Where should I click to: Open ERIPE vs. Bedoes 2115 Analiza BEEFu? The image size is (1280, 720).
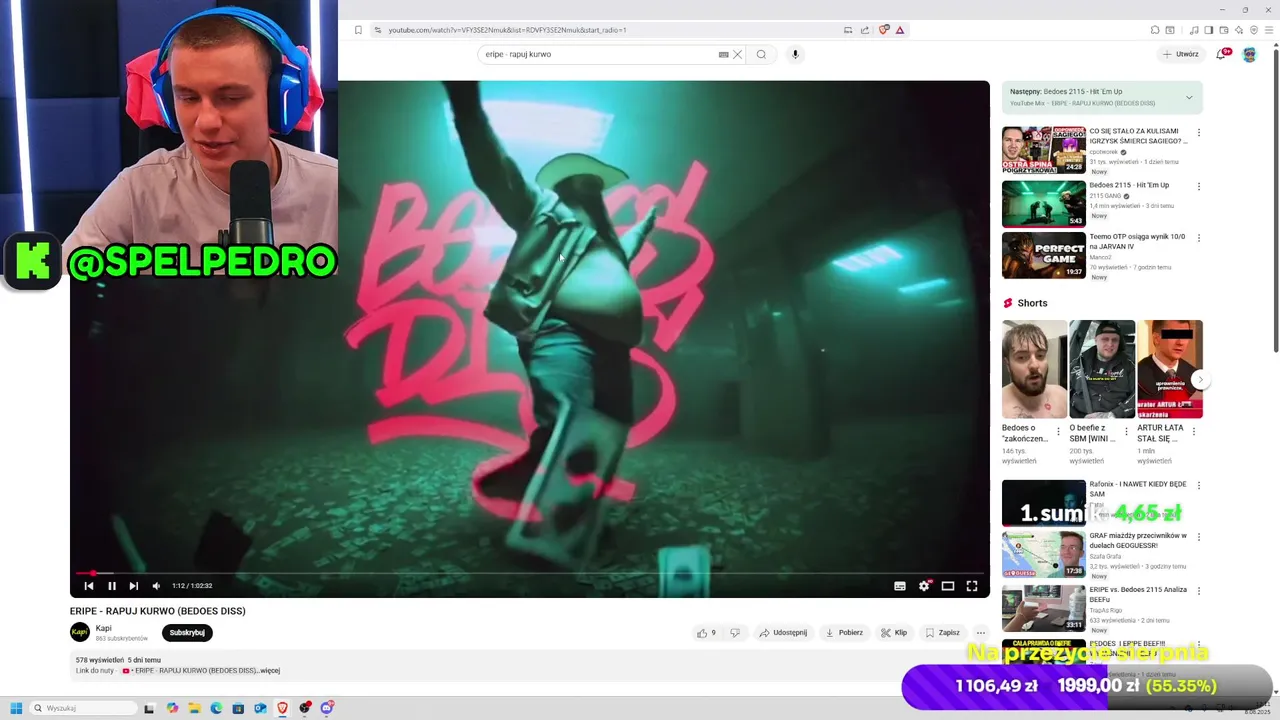click(1137, 594)
